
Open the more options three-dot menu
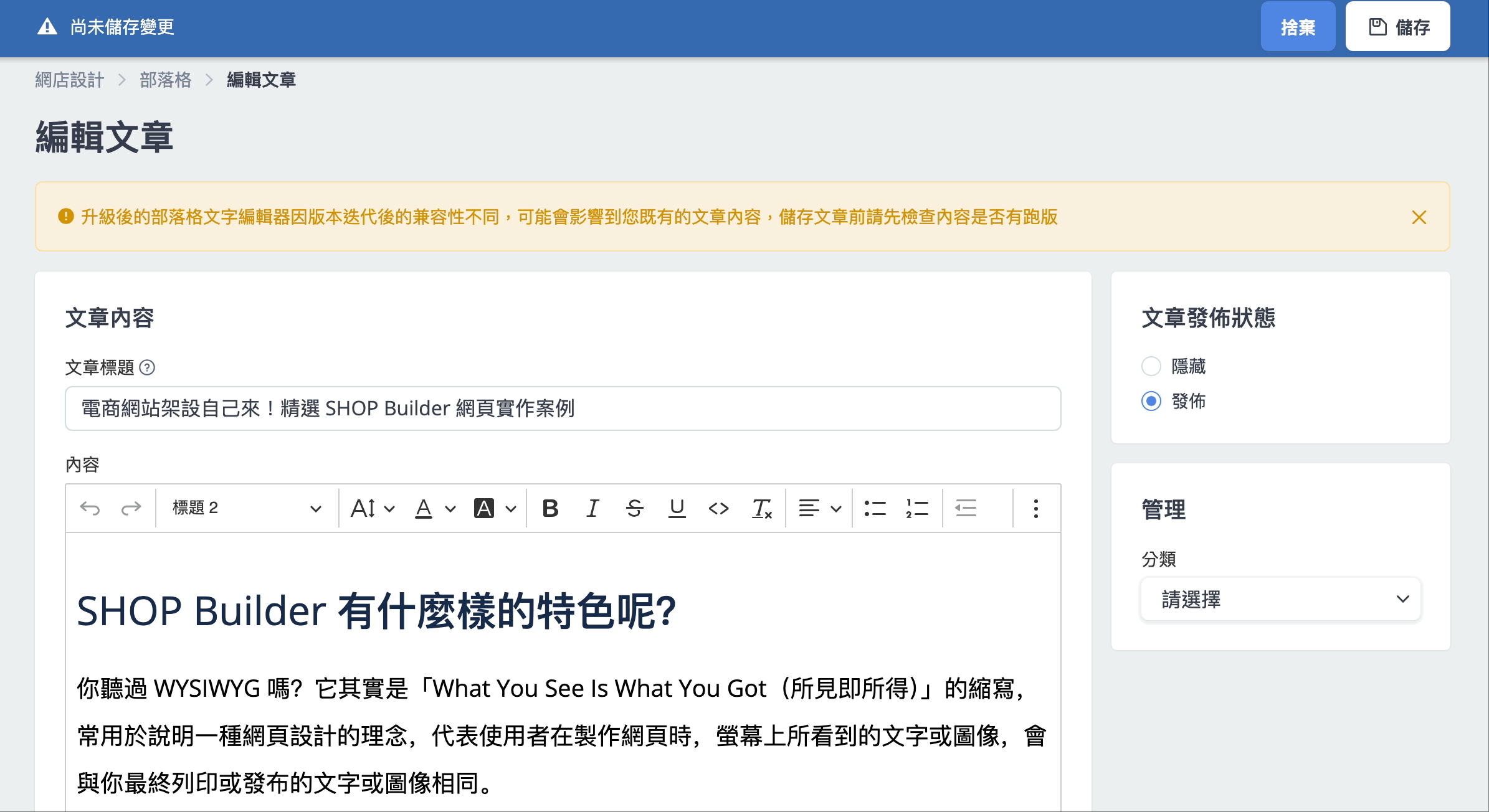pyautogui.click(x=1036, y=508)
